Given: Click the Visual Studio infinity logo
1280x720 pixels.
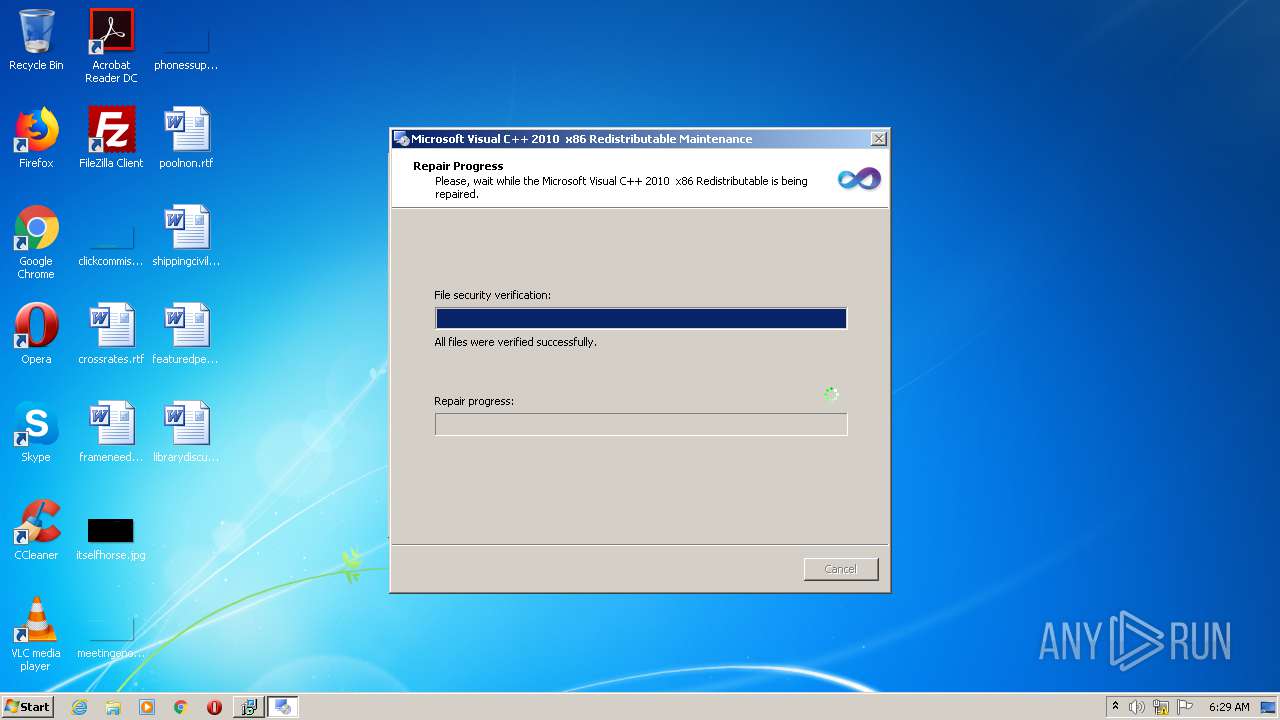Looking at the screenshot, I should coord(859,179).
